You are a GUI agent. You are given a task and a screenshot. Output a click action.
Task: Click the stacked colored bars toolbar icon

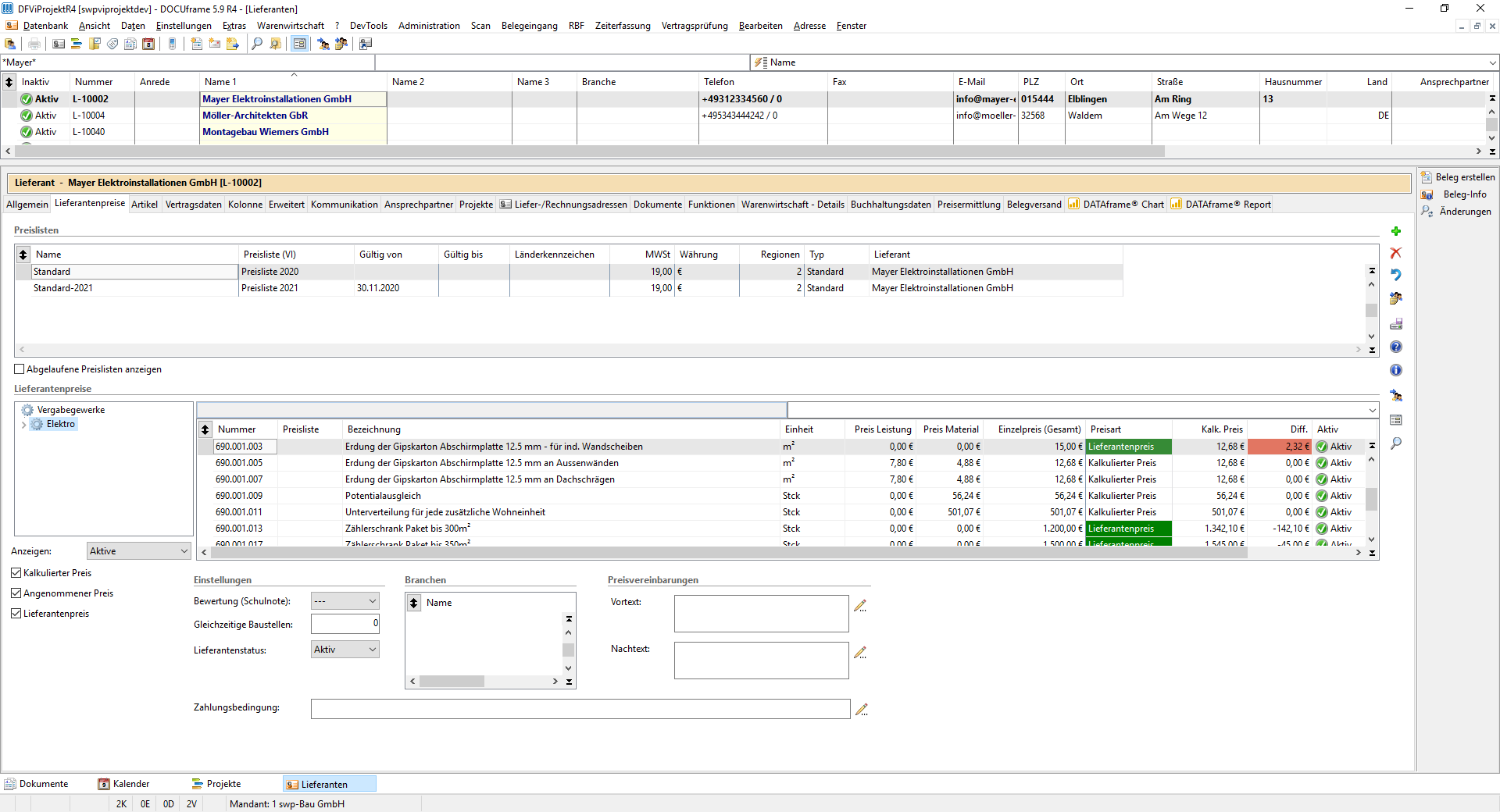[77, 44]
